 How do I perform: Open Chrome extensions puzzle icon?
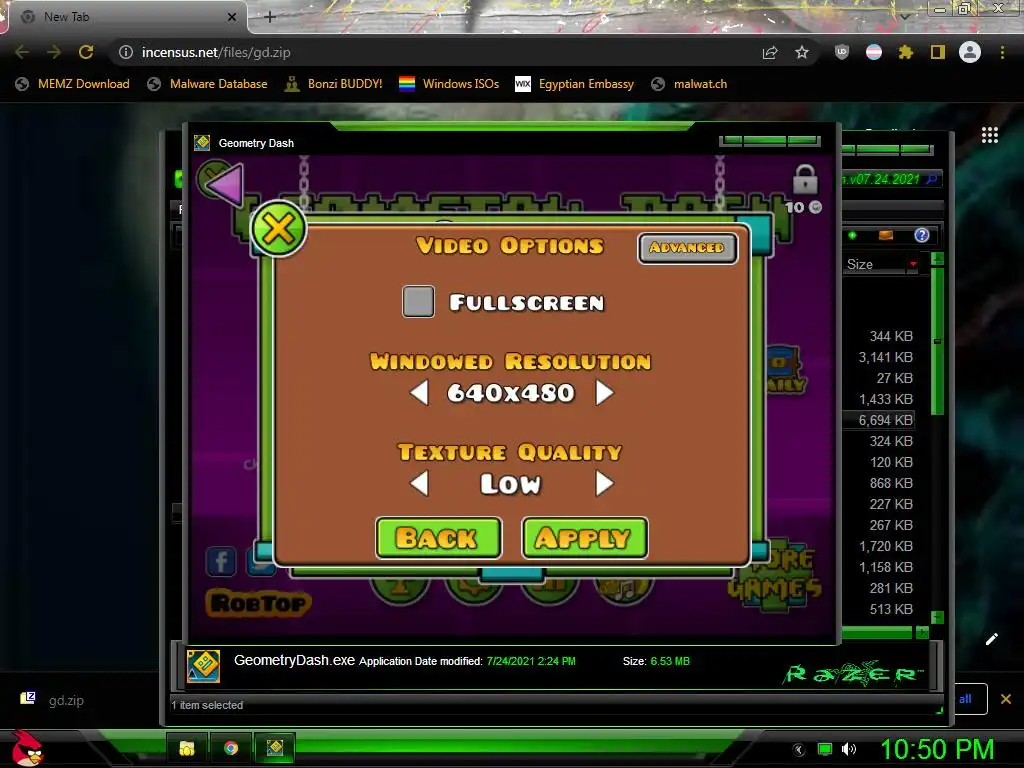905,52
